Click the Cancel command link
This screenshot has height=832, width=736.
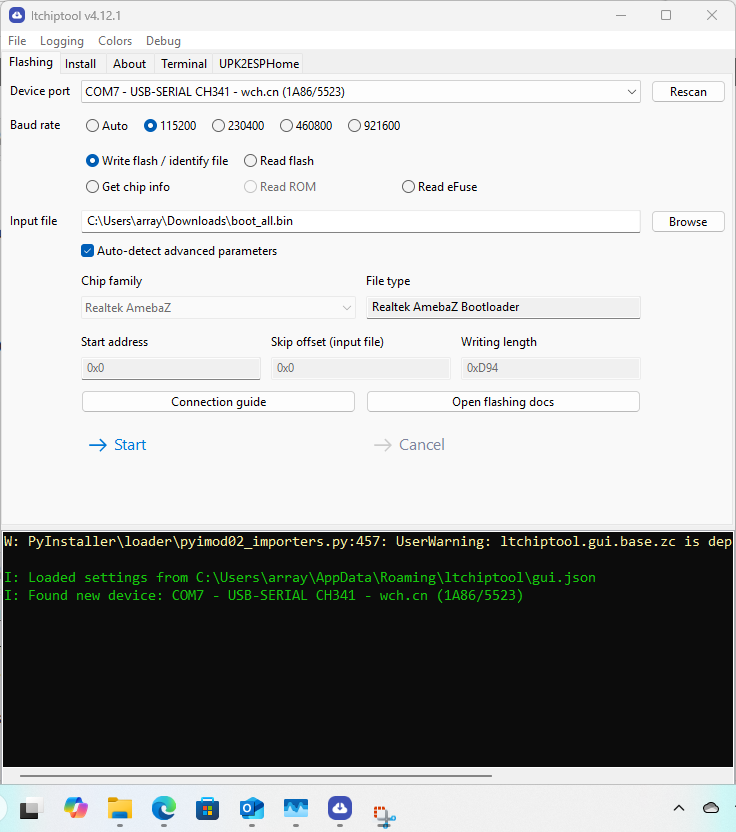410,445
